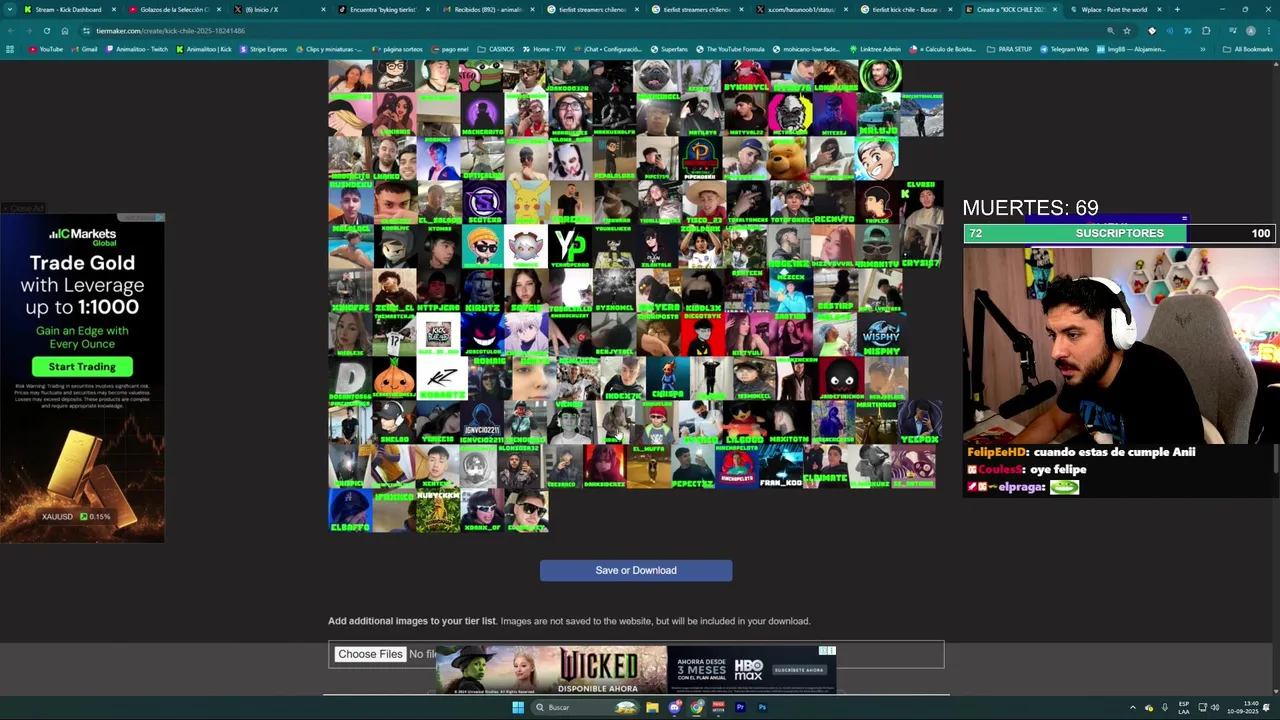Screen dimensions: 1280x720
Task: Click the TISCO_23 straw hat tile
Action: point(702,203)
